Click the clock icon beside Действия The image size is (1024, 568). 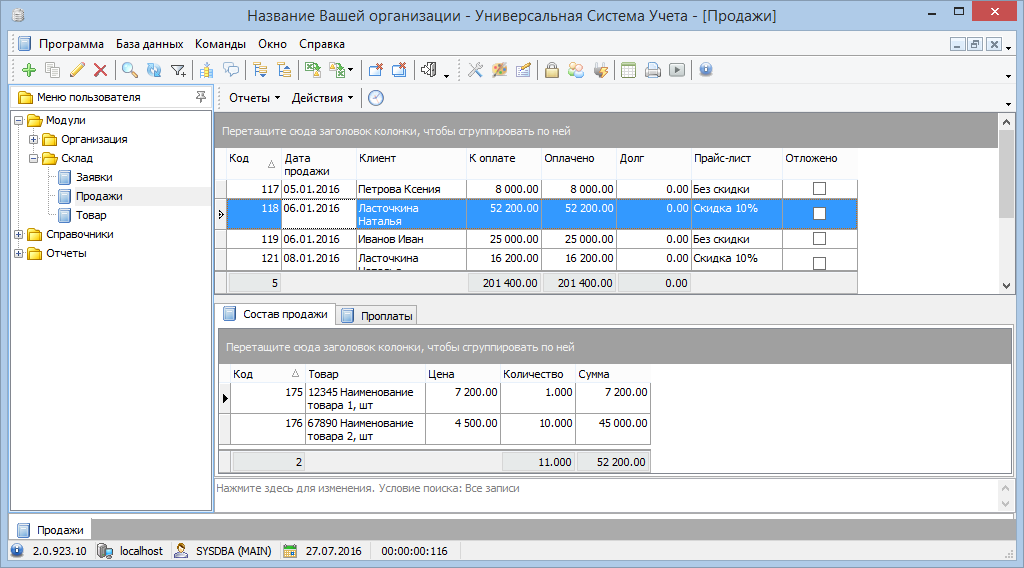click(x=376, y=98)
